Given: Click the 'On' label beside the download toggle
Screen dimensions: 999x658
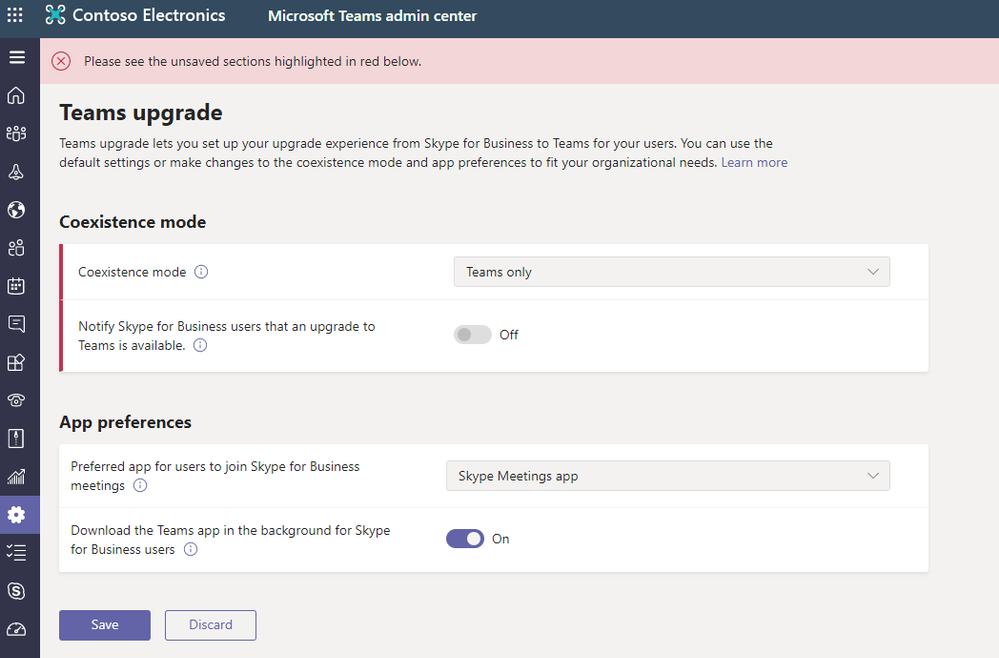Looking at the screenshot, I should [x=501, y=539].
